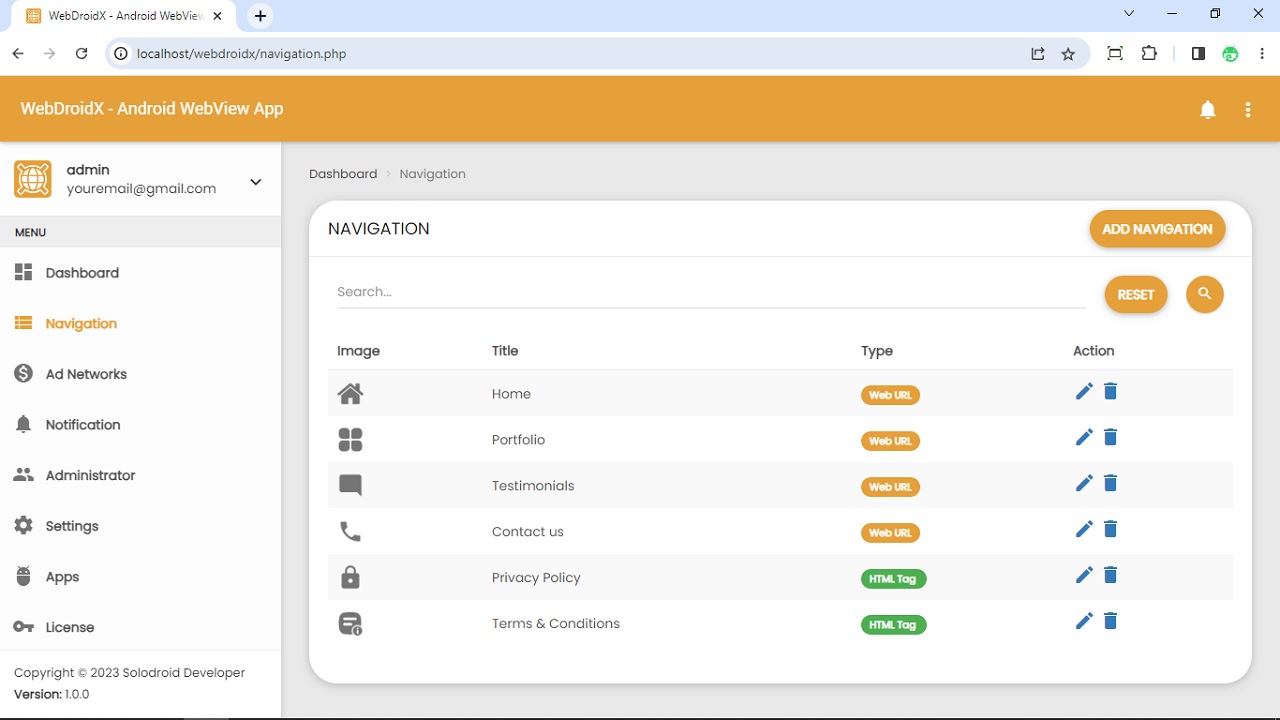Open Ad Networks via the dollar icon
Screen dimensions: 1280x720
23,373
